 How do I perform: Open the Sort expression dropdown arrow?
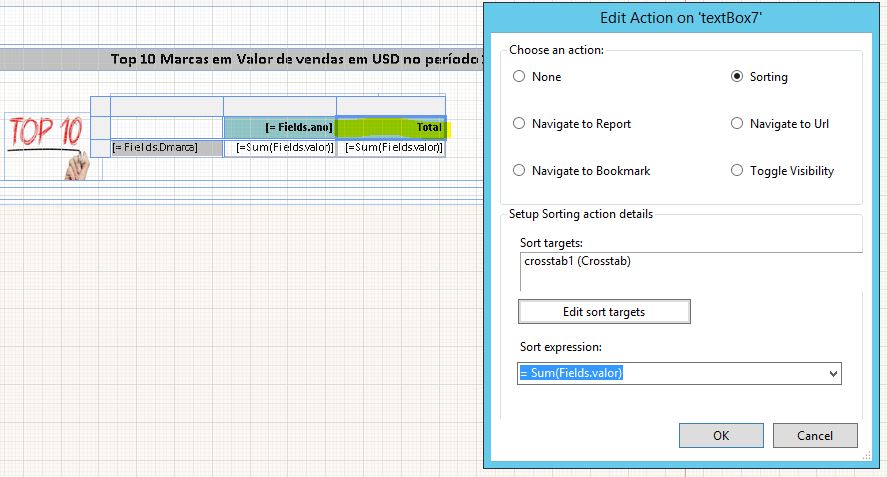point(834,374)
